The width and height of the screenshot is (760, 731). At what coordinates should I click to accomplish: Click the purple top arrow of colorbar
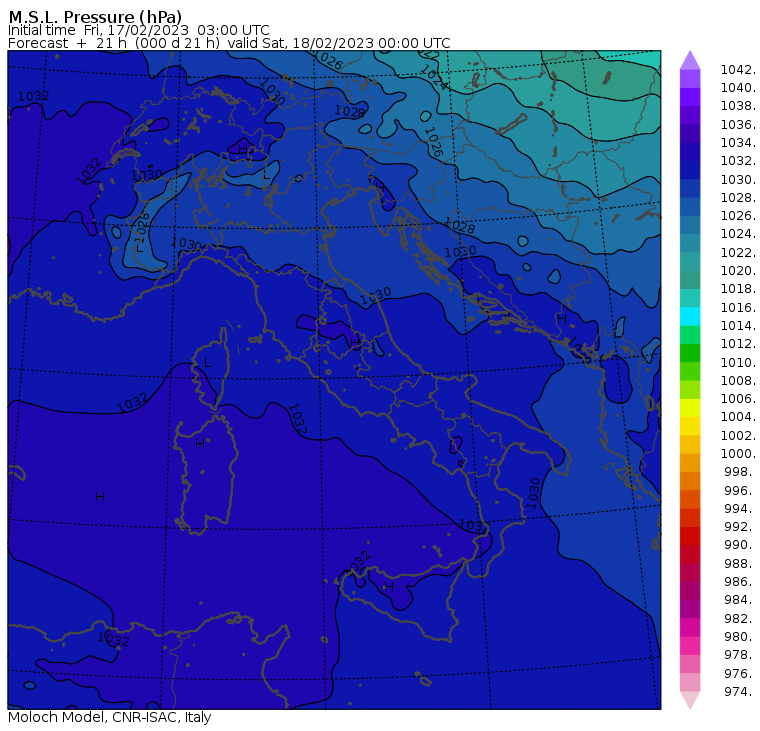coord(690,60)
